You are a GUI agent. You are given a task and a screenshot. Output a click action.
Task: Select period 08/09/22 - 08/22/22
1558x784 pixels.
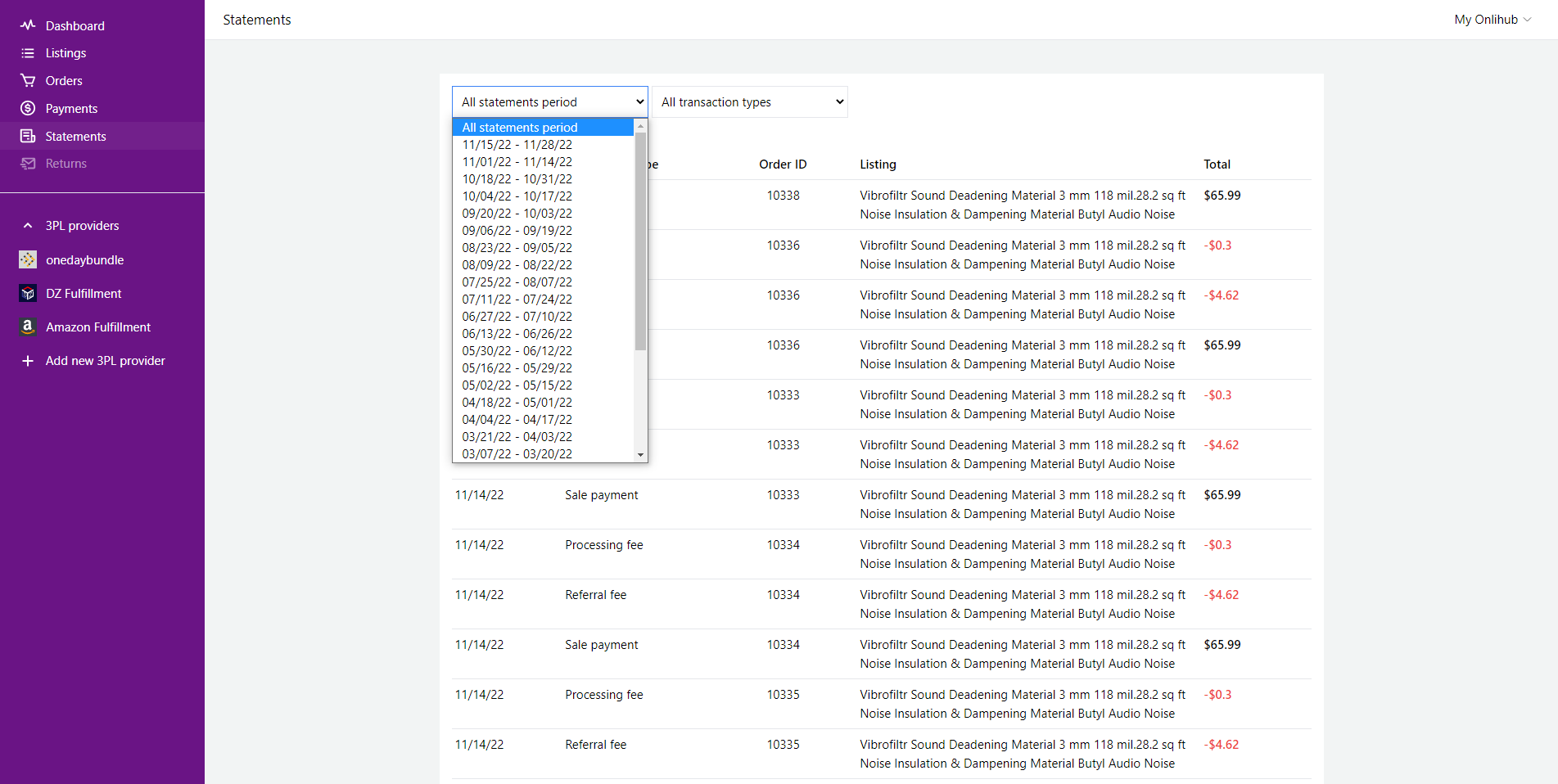[543, 265]
